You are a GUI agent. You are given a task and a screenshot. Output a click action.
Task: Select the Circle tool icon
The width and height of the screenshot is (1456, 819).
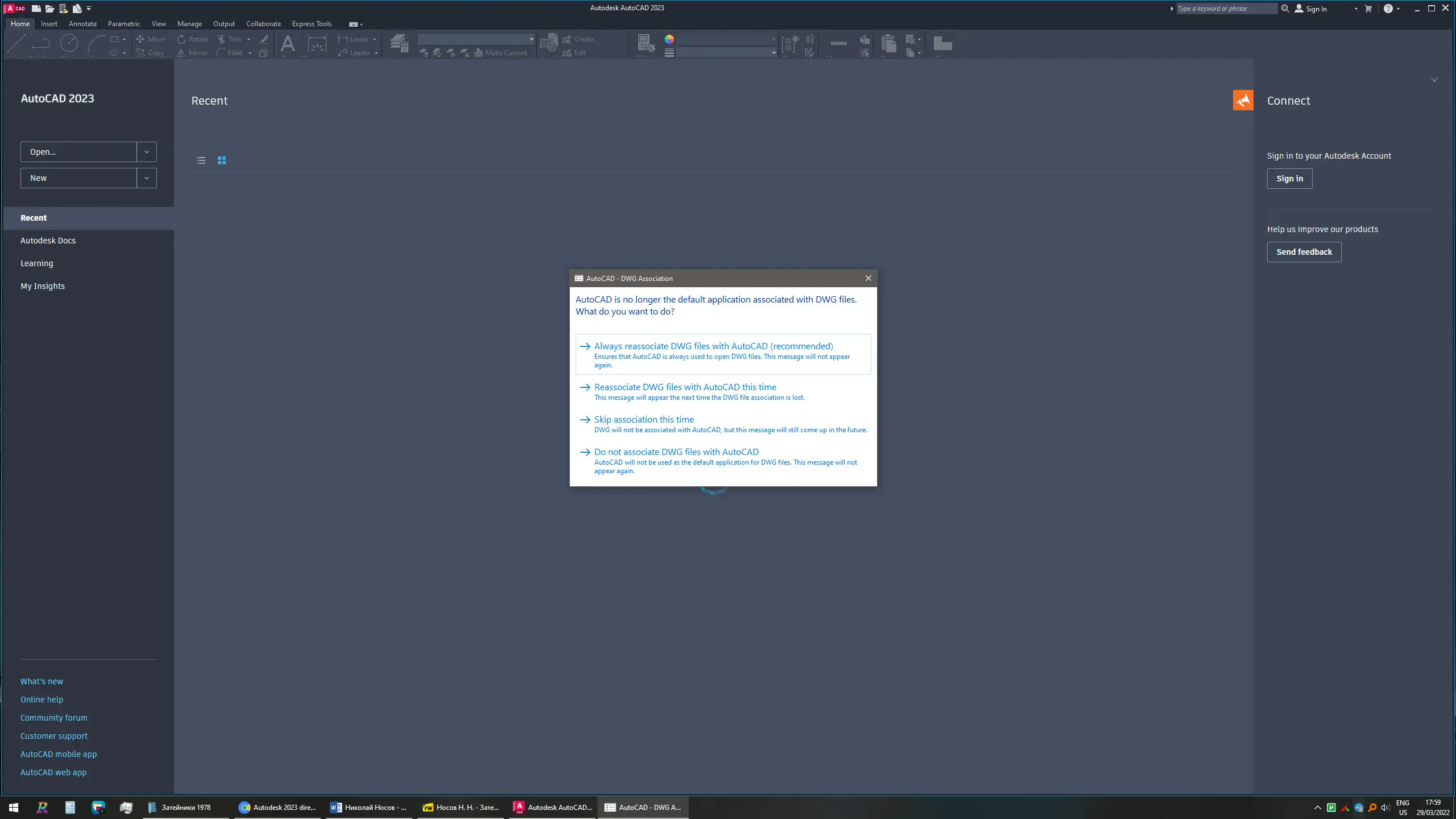point(69,43)
